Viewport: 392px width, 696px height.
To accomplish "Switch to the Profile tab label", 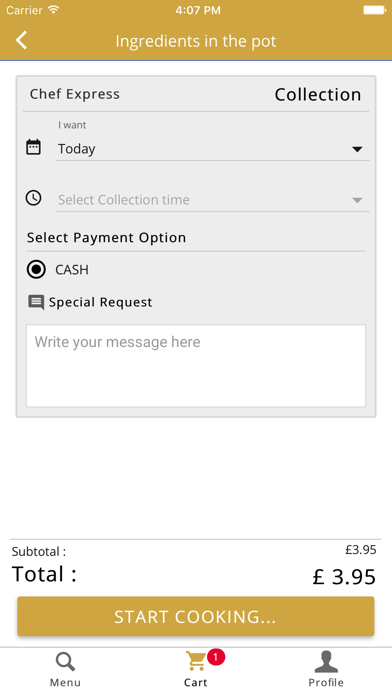I will pos(326,682).
